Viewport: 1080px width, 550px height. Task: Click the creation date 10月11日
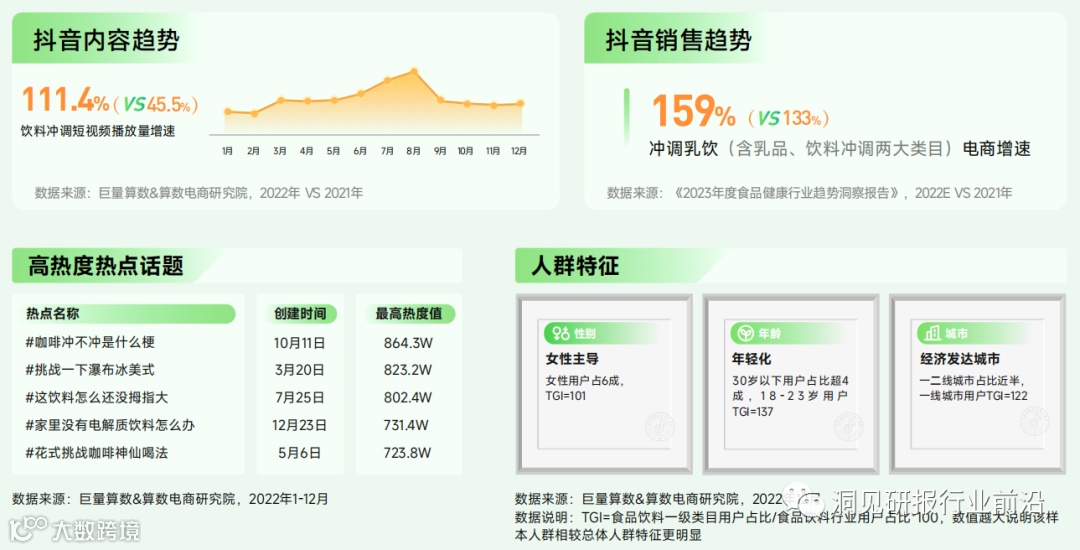300,343
